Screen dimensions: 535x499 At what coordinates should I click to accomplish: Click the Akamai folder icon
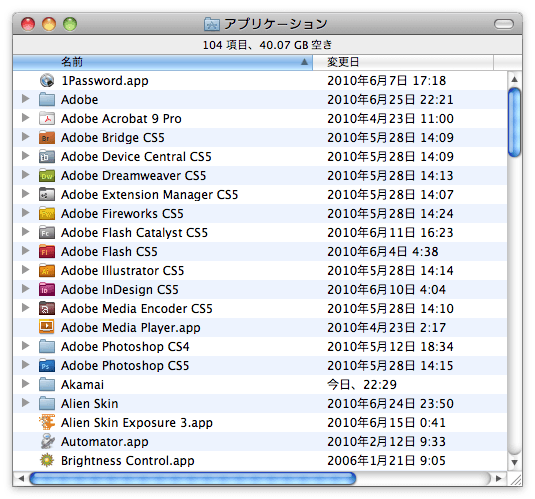pos(47,385)
